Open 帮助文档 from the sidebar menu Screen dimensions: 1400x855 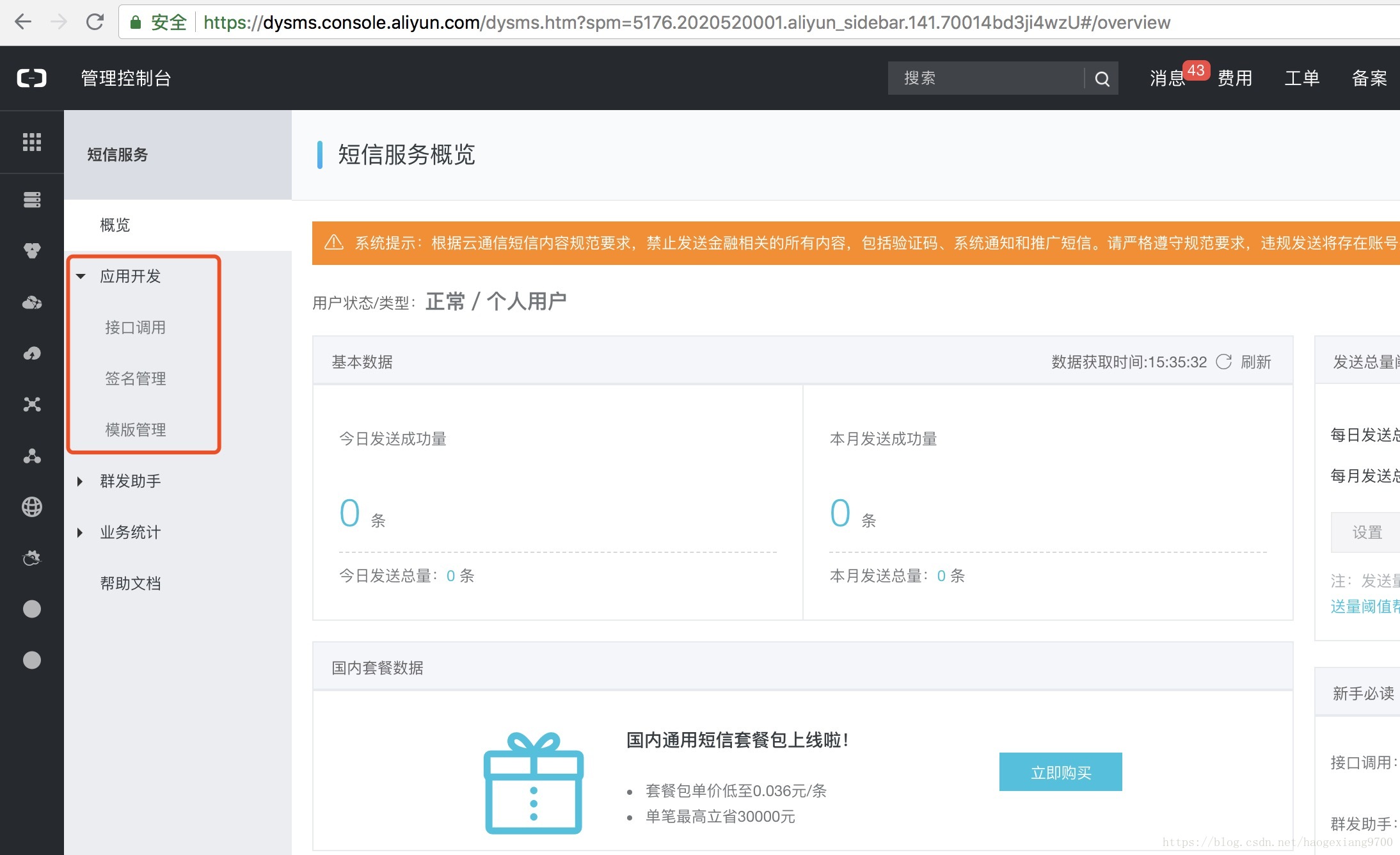pyautogui.click(x=131, y=583)
